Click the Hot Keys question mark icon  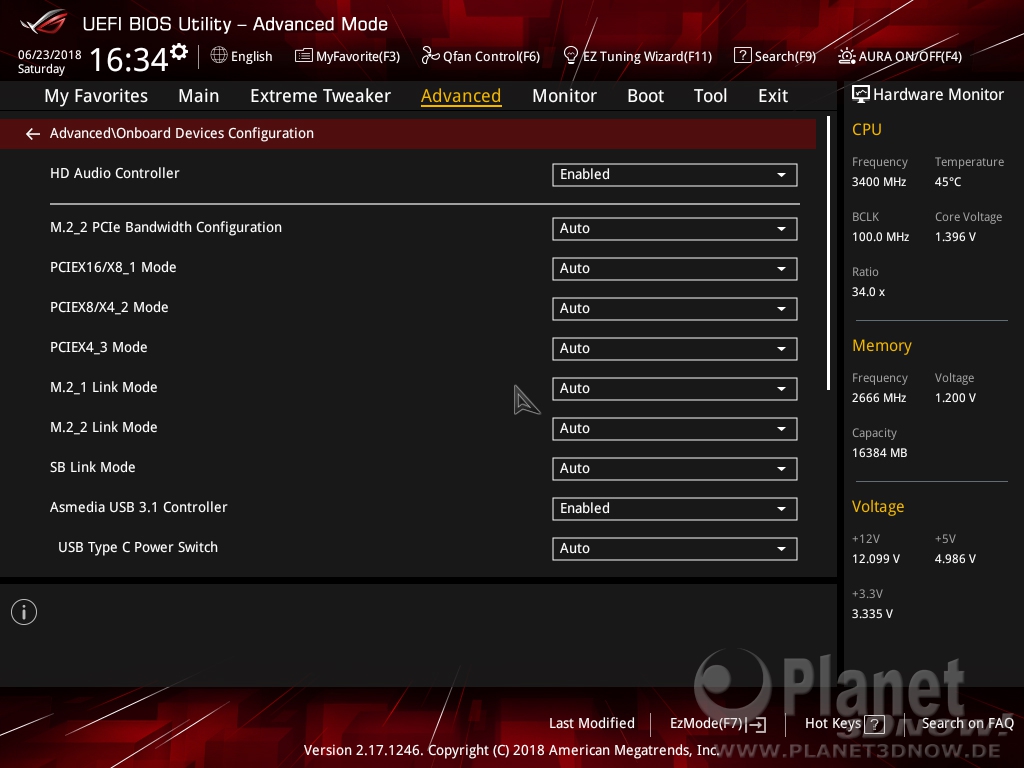coord(874,724)
